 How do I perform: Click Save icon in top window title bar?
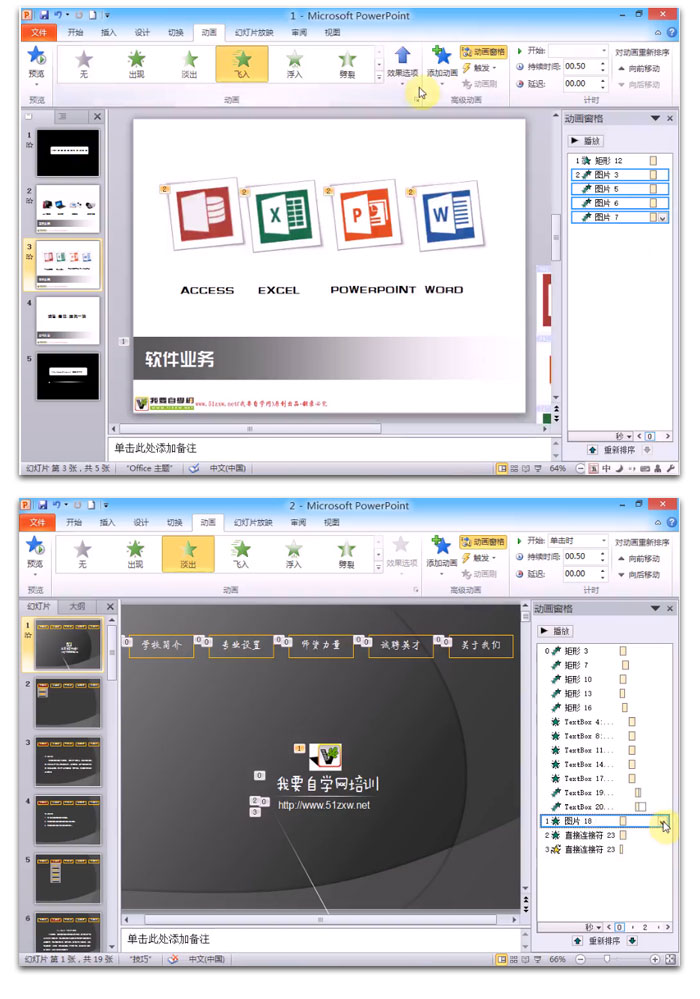pos(44,15)
